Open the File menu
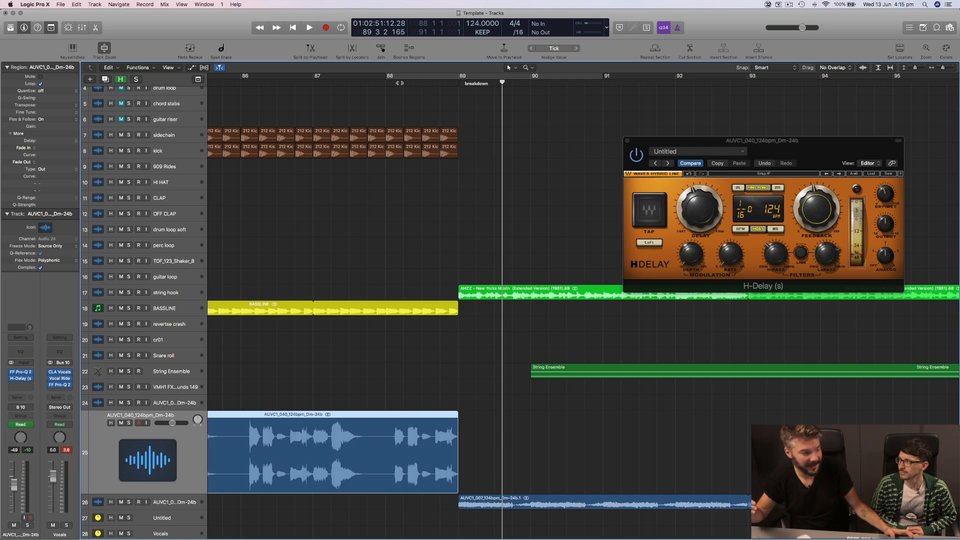Image resolution: width=960 pixels, height=540 pixels. (61, 4)
